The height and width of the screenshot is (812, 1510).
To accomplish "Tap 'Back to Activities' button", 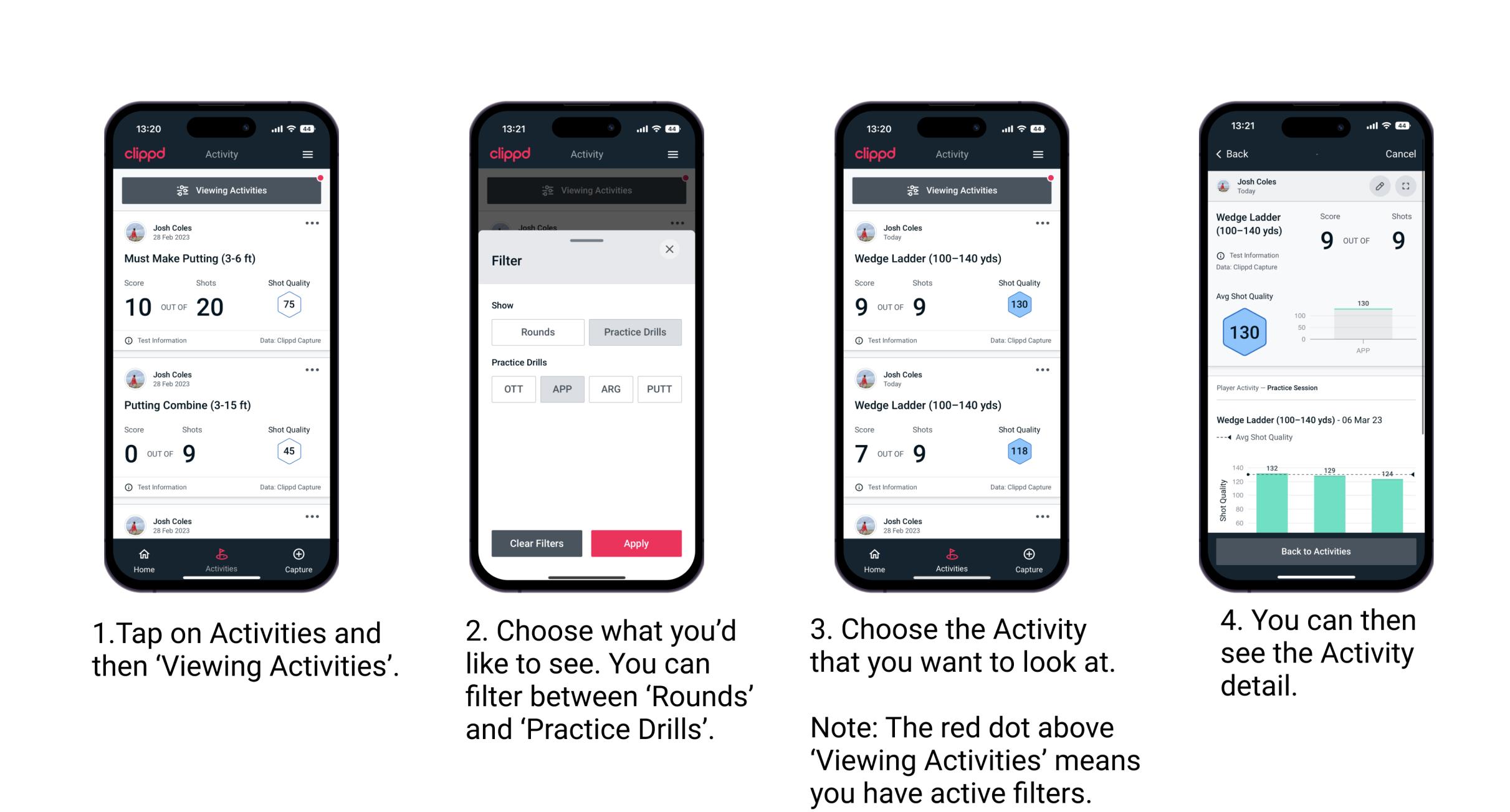I will pos(1315,553).
